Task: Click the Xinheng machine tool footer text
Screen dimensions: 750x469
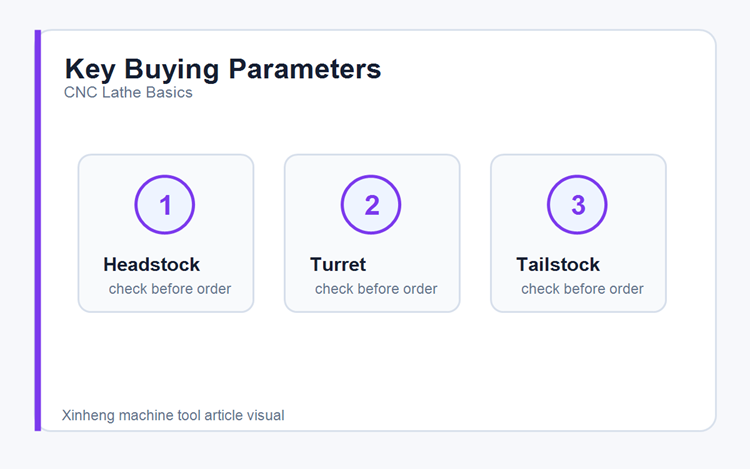Action: 173,415
